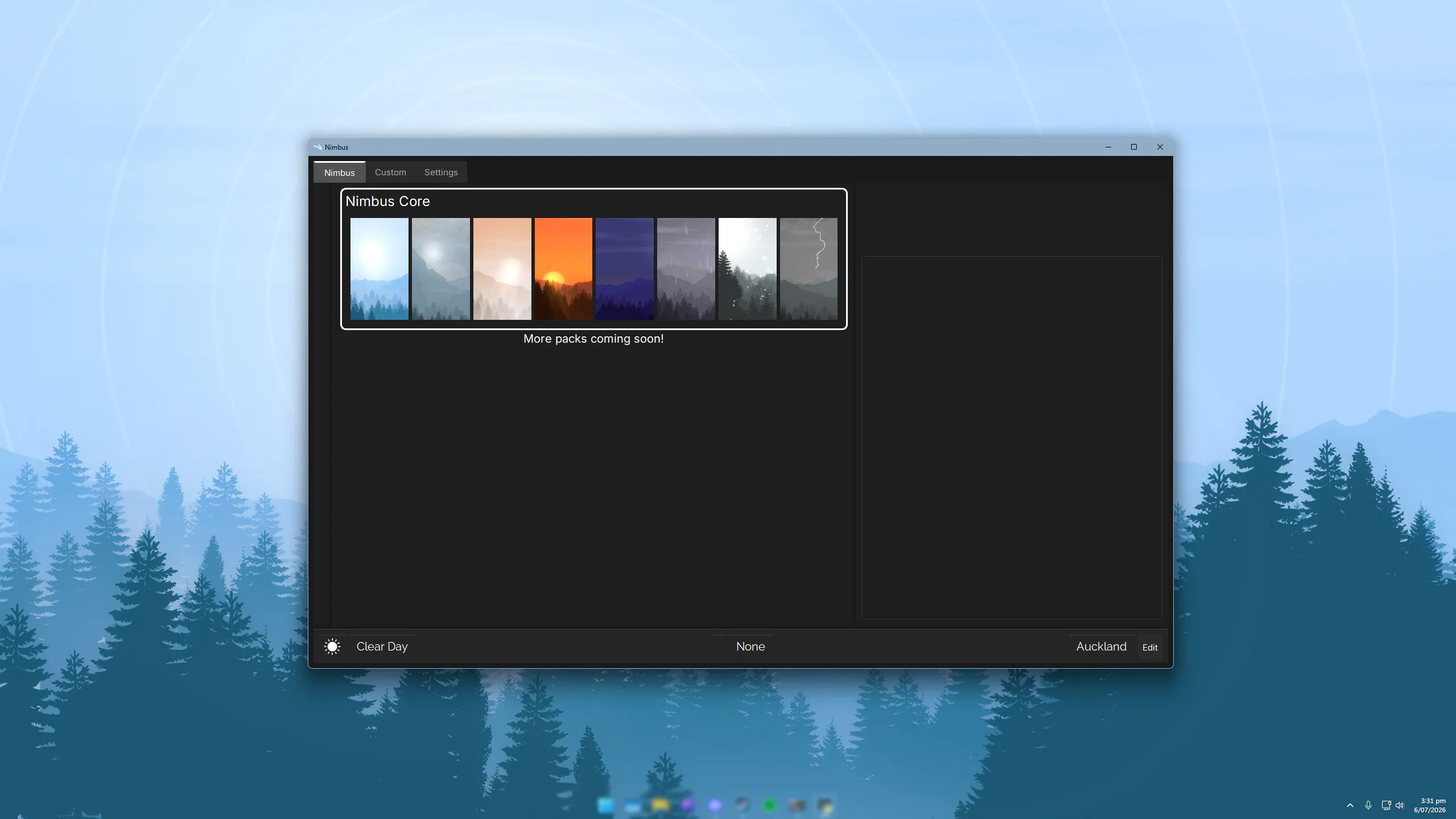The height and width of the screenshot is (819, 1456).
Task: Open the Settings tab
Action: point(441,172)
